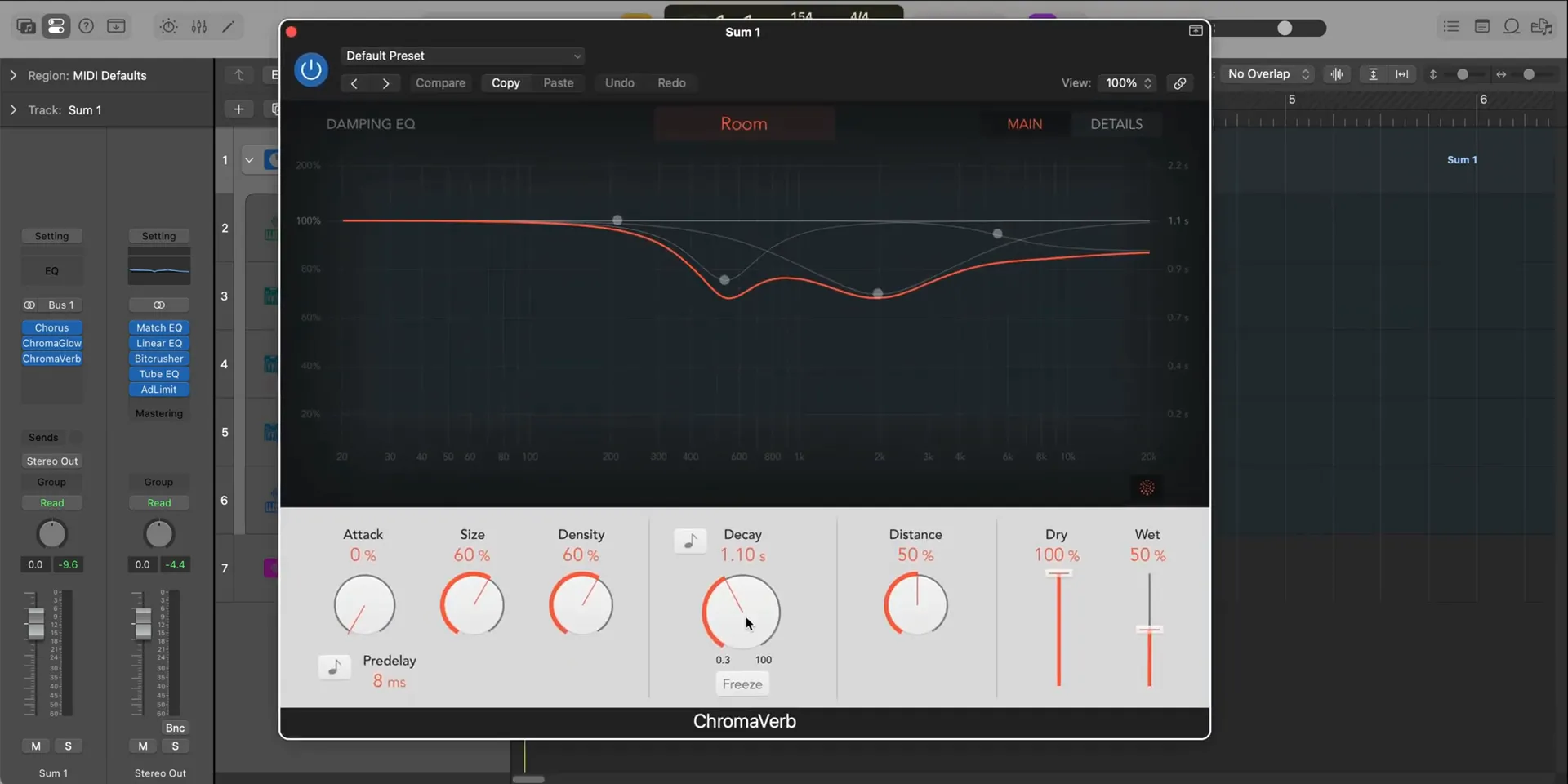Open the ChromaGlow plugin slot
The image size is (1568, 784).
[x=51, y=343]
